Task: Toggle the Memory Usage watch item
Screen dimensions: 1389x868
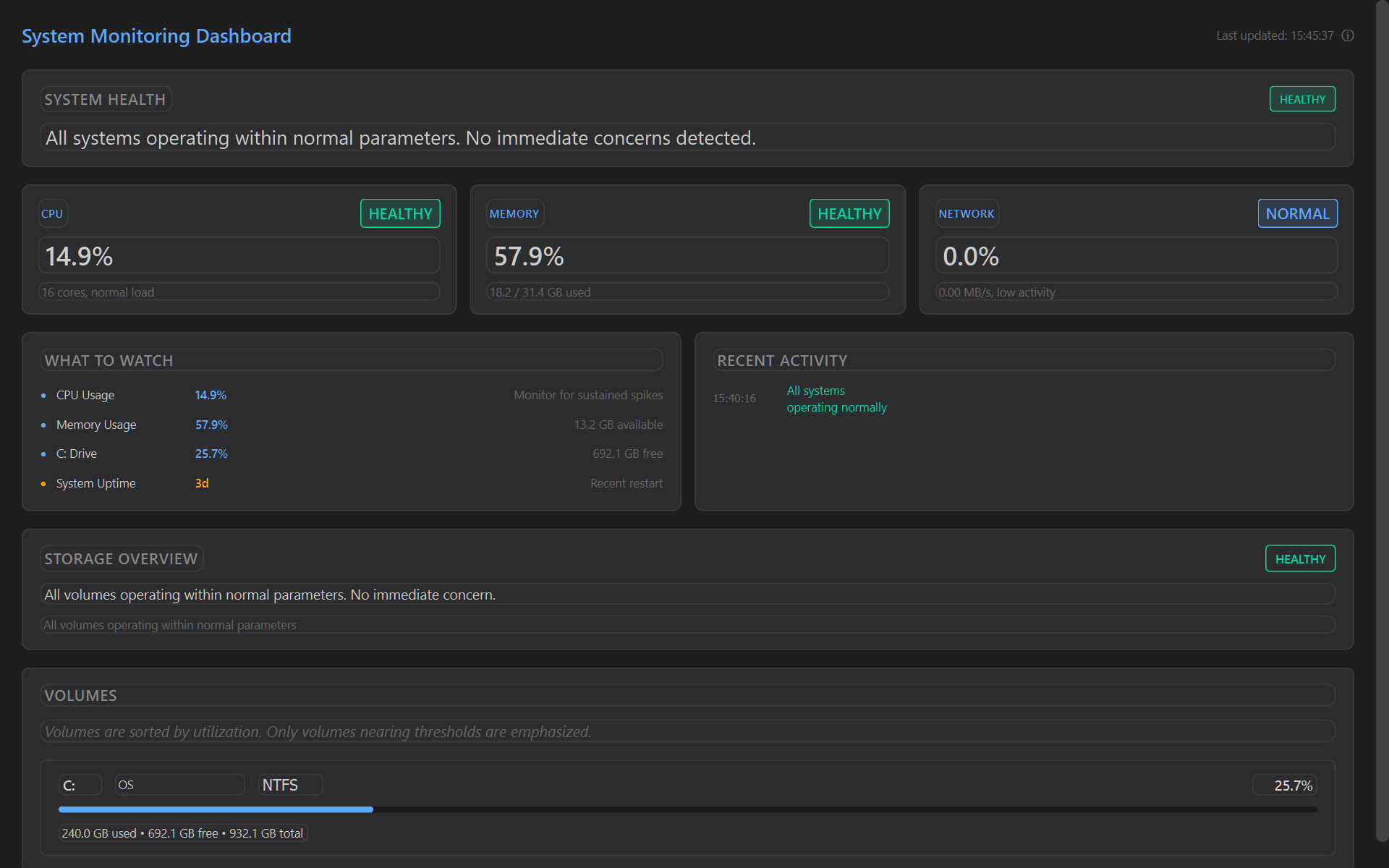Action: 96,425
